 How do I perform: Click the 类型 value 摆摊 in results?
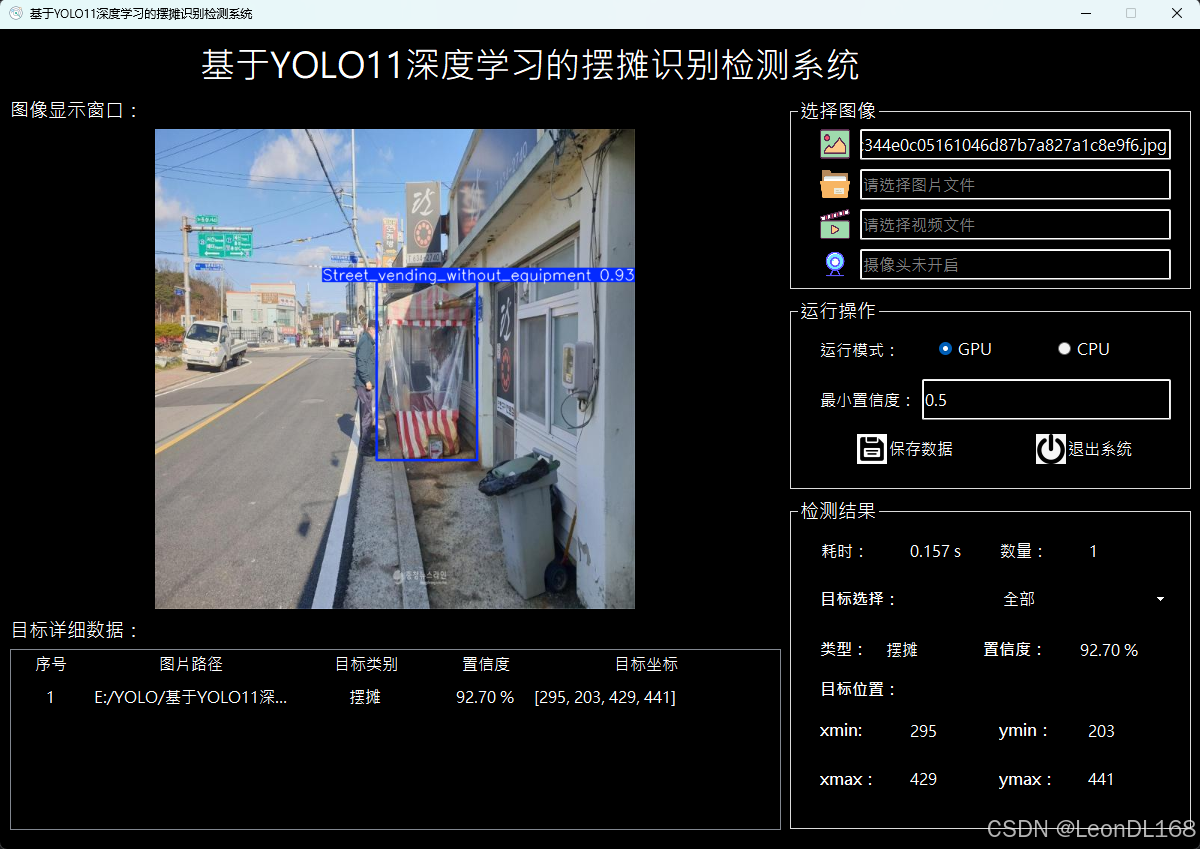coord(902,650)
